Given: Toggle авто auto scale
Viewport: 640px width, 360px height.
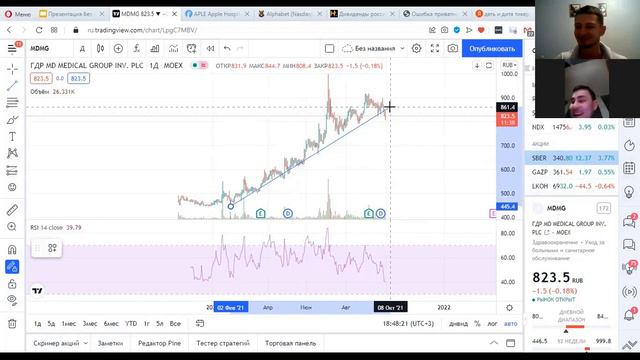Looking at the screenshot, I should tap(510, 324).
